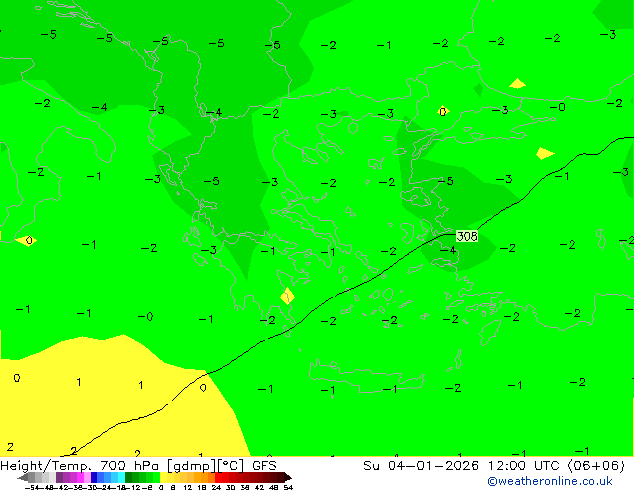Click the legend value label 12
This screenshot has width=634, height=490.
[188, 487]
